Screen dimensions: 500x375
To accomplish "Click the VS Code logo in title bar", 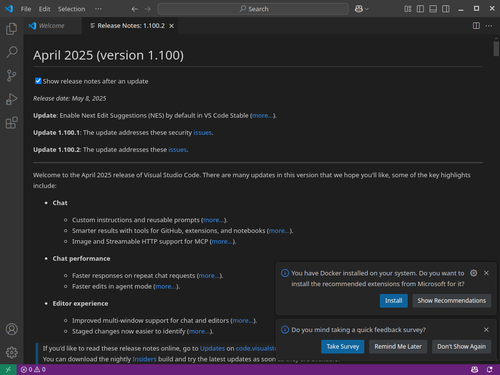I will click(x=9, y=9).
